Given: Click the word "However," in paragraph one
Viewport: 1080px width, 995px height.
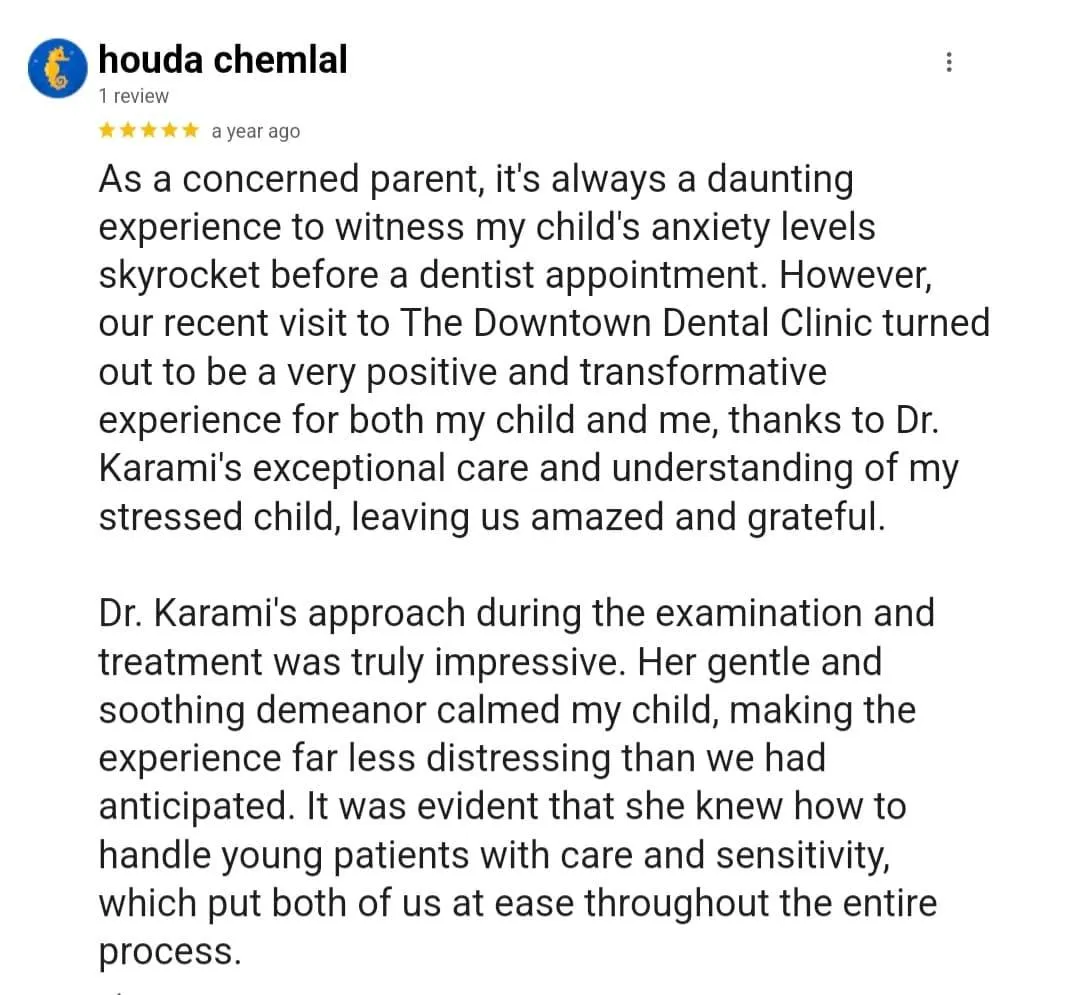Looking at the screenshot, I should [x=855, y=275].
